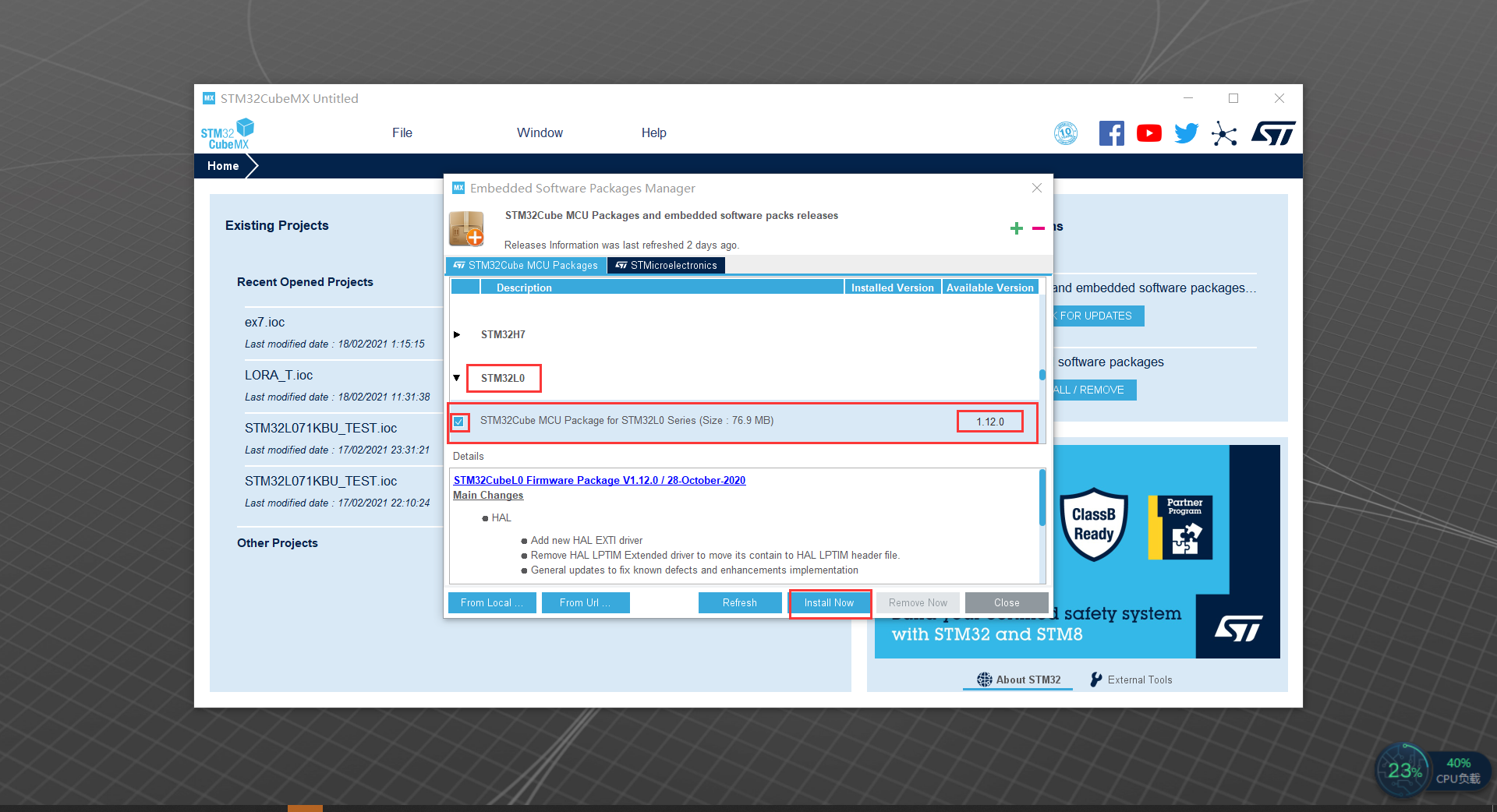Open the About STM32 tab
This screenshot has height=812, width=1497.
click(x=1019, y=680)
